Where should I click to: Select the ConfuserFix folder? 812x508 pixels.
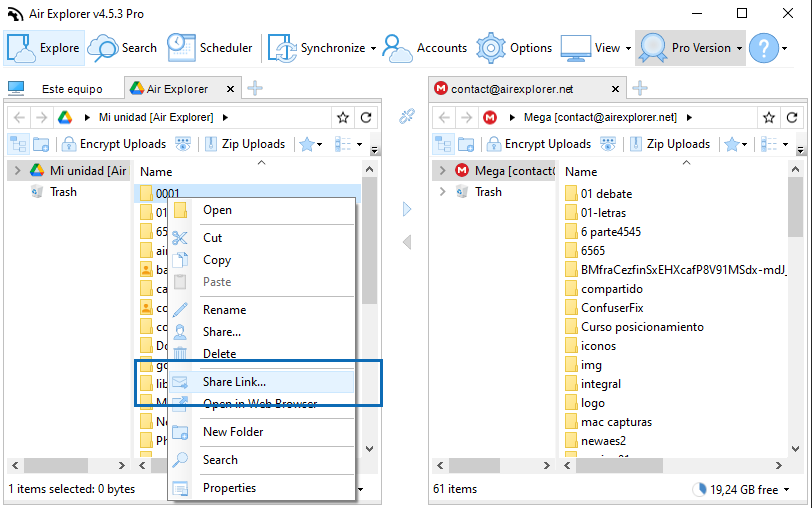(x=604, y=308)
